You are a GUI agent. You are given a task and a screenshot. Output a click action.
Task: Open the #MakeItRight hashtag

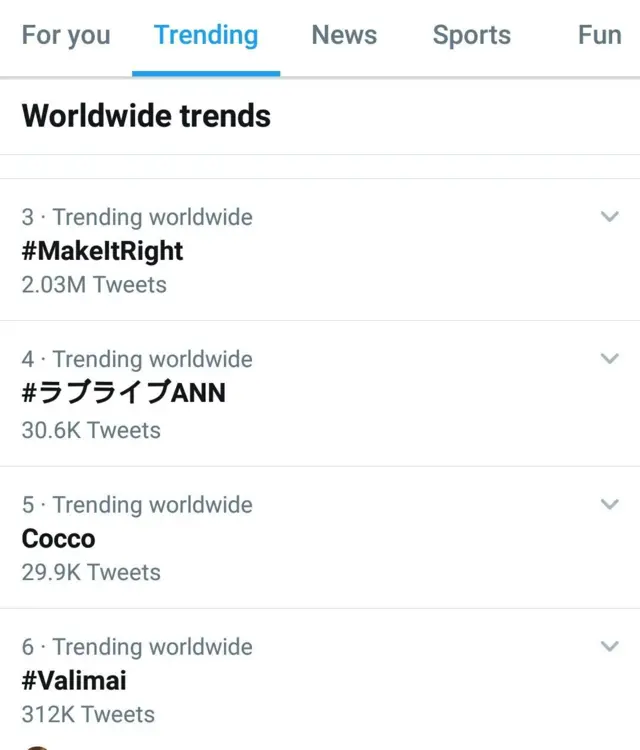(102, 250)
